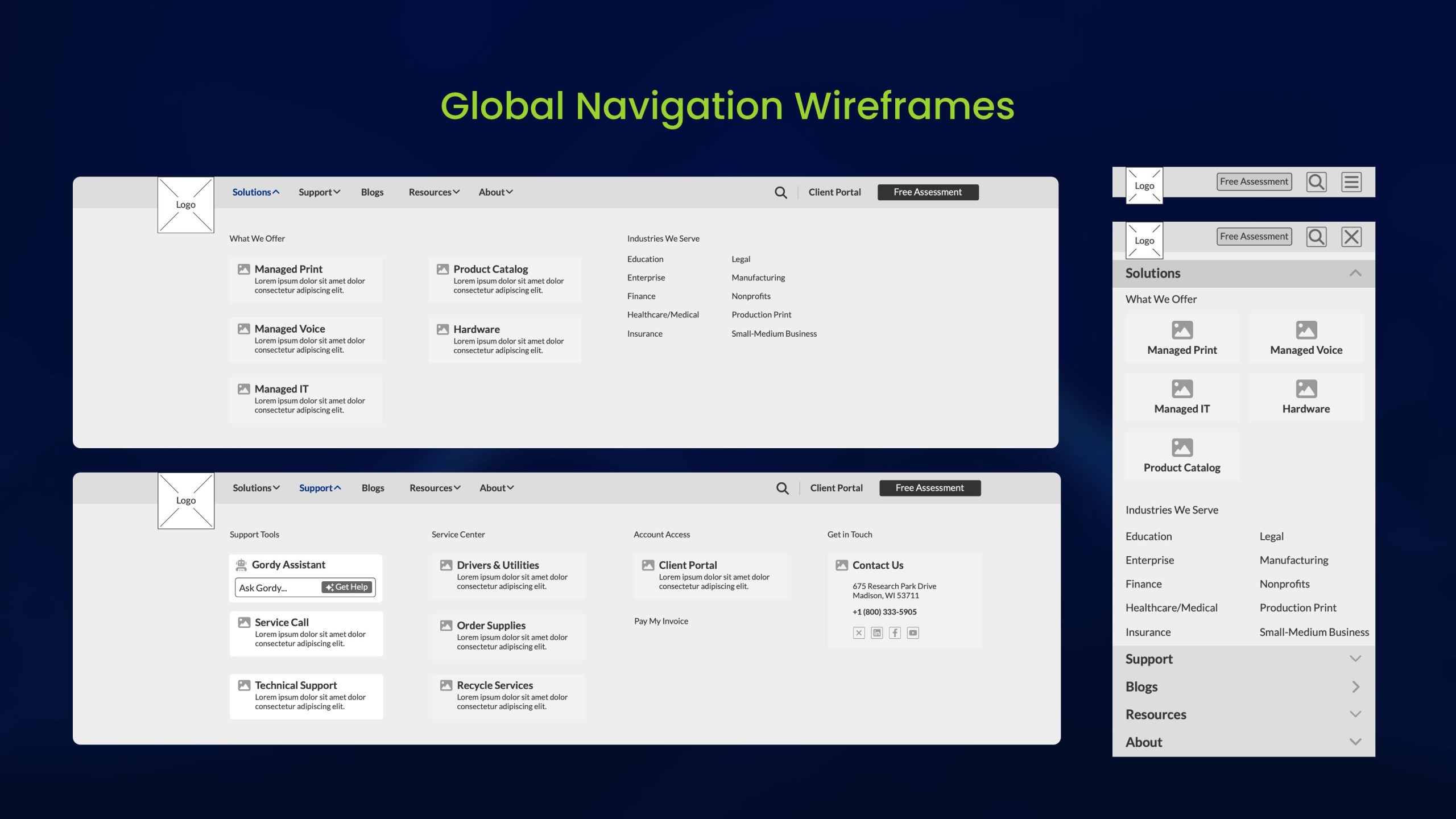Click the YouTube social icon under Contact Us
Viewport: 1456px width, 819px height.
[x=913, y=632]
